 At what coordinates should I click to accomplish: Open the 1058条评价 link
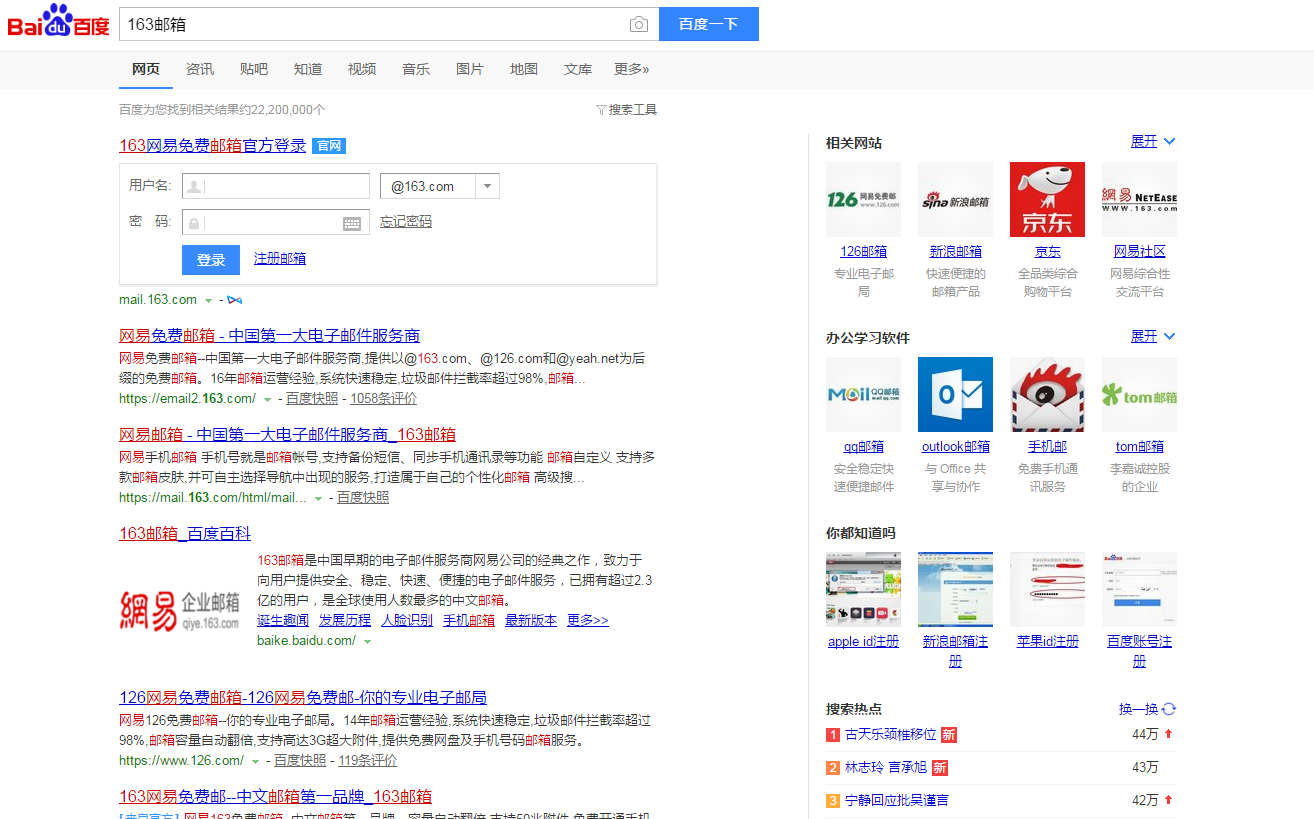(x=384, y=399)
